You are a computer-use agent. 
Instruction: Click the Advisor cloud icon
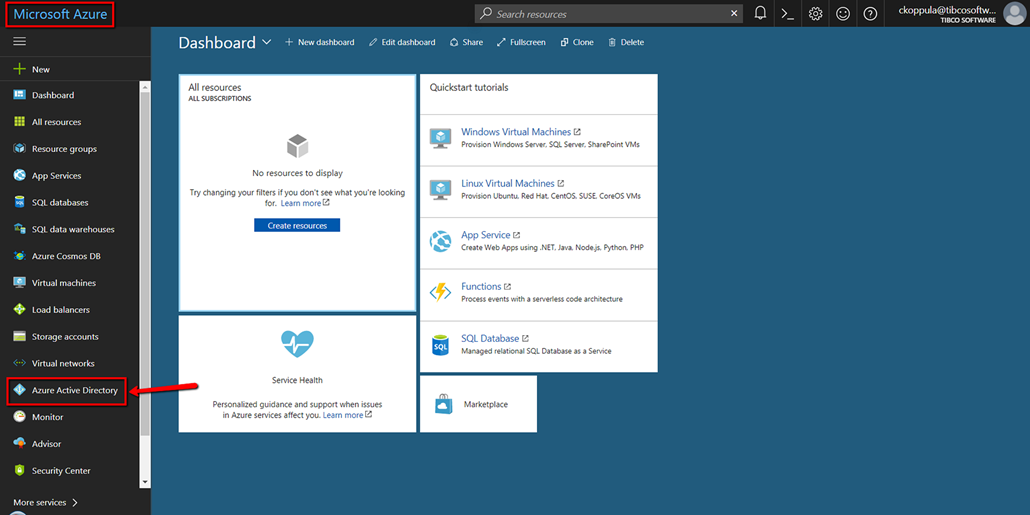pos(20,444)
